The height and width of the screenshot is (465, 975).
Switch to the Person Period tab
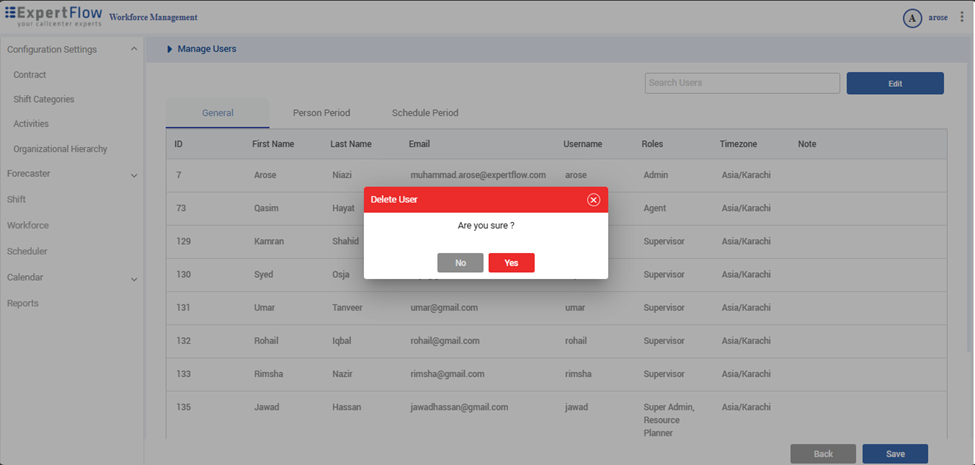321,113
